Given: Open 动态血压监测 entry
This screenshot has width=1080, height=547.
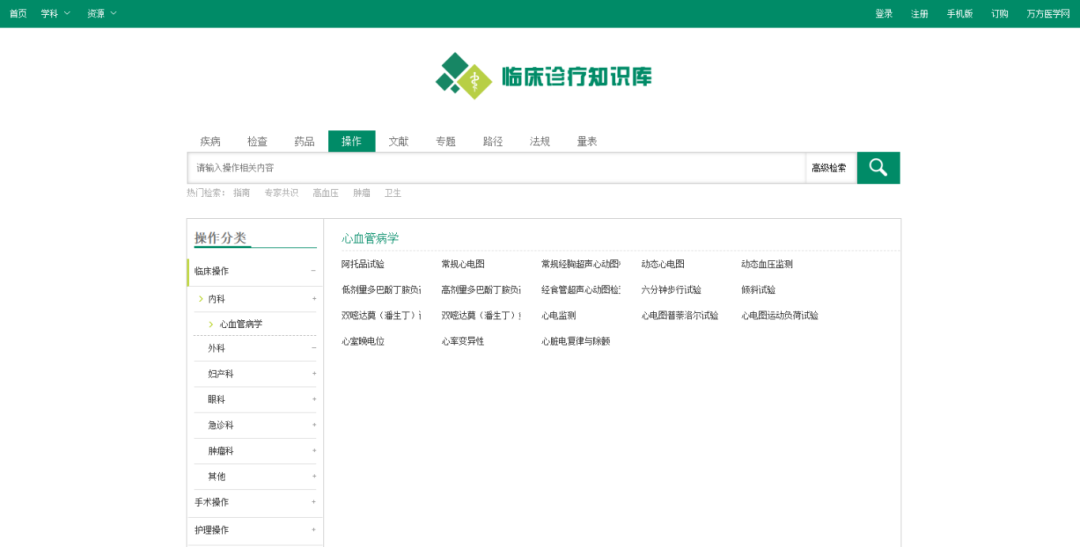Looking at the screenshot, I should click(x=767, y=264).
